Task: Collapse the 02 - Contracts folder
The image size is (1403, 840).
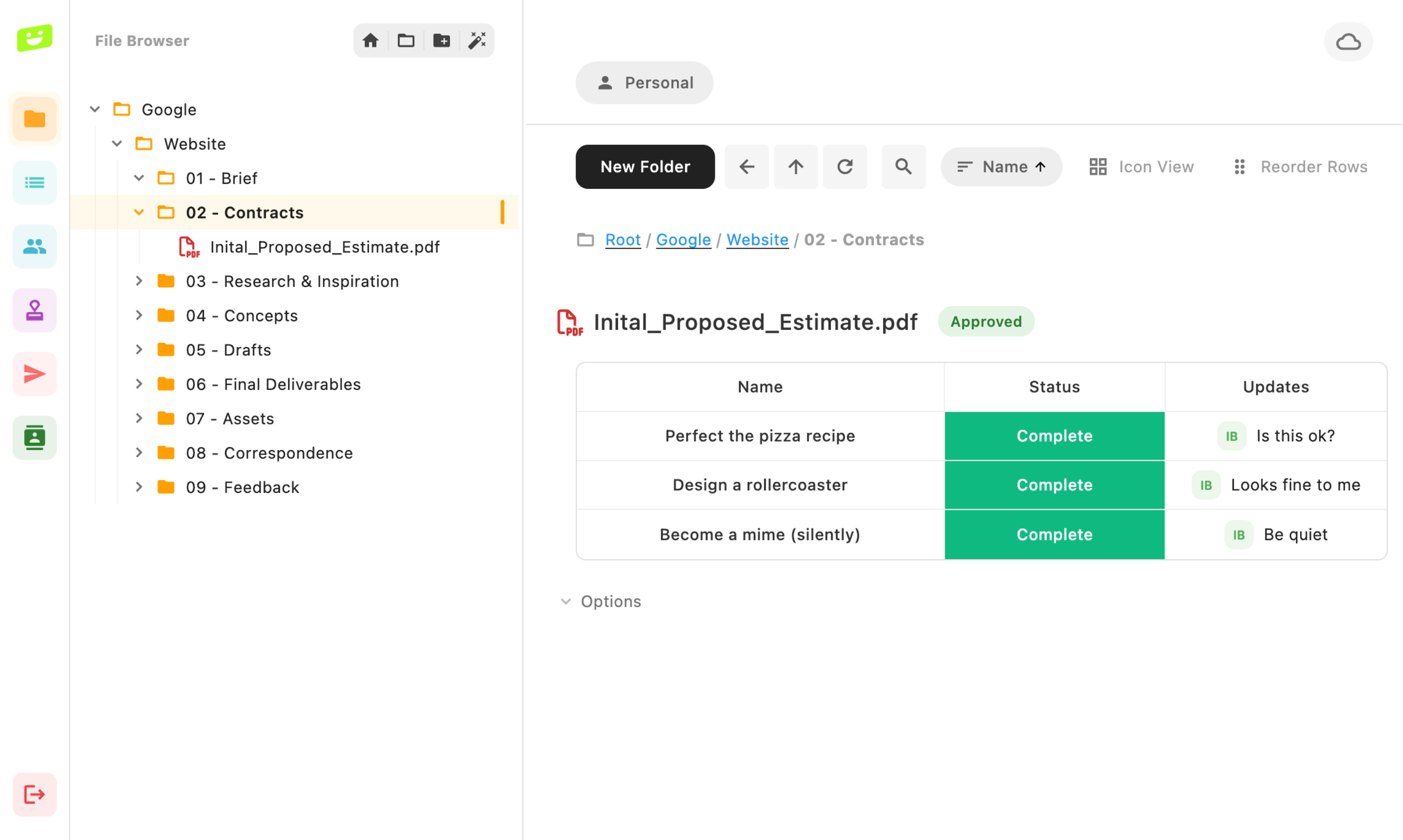Action: (x=139, y=212)
